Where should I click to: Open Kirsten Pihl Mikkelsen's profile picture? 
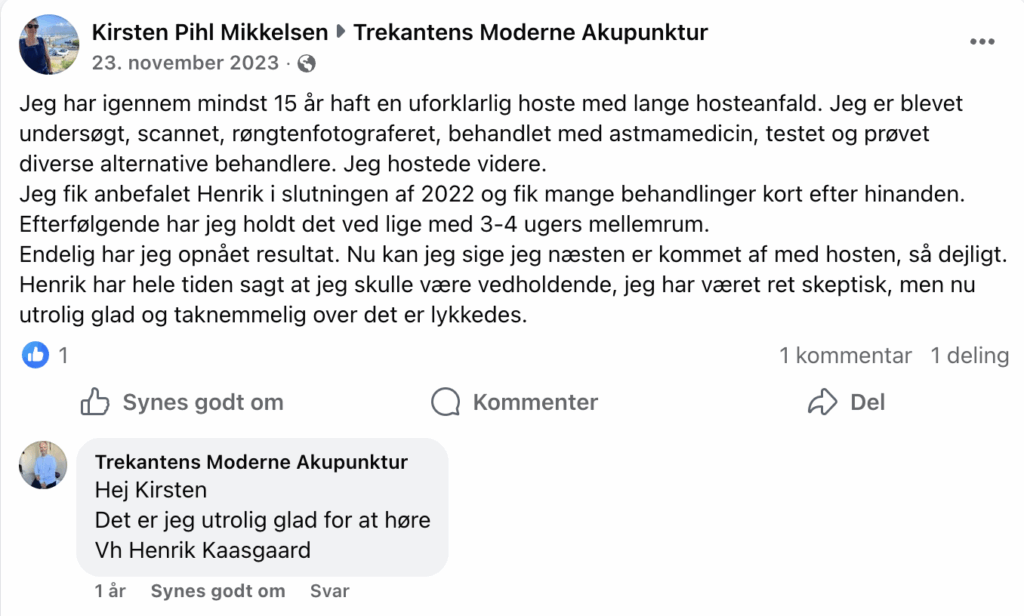(49, 44)
